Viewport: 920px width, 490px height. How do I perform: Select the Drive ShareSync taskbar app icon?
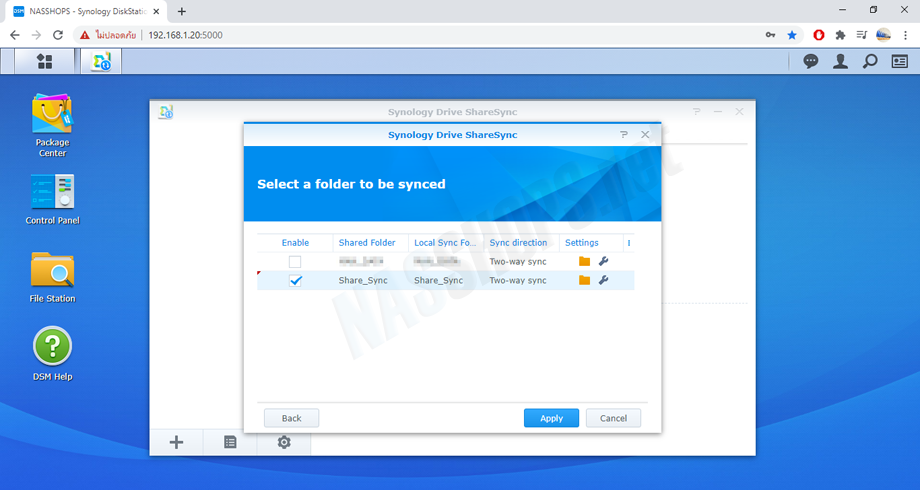pos(101,61)
